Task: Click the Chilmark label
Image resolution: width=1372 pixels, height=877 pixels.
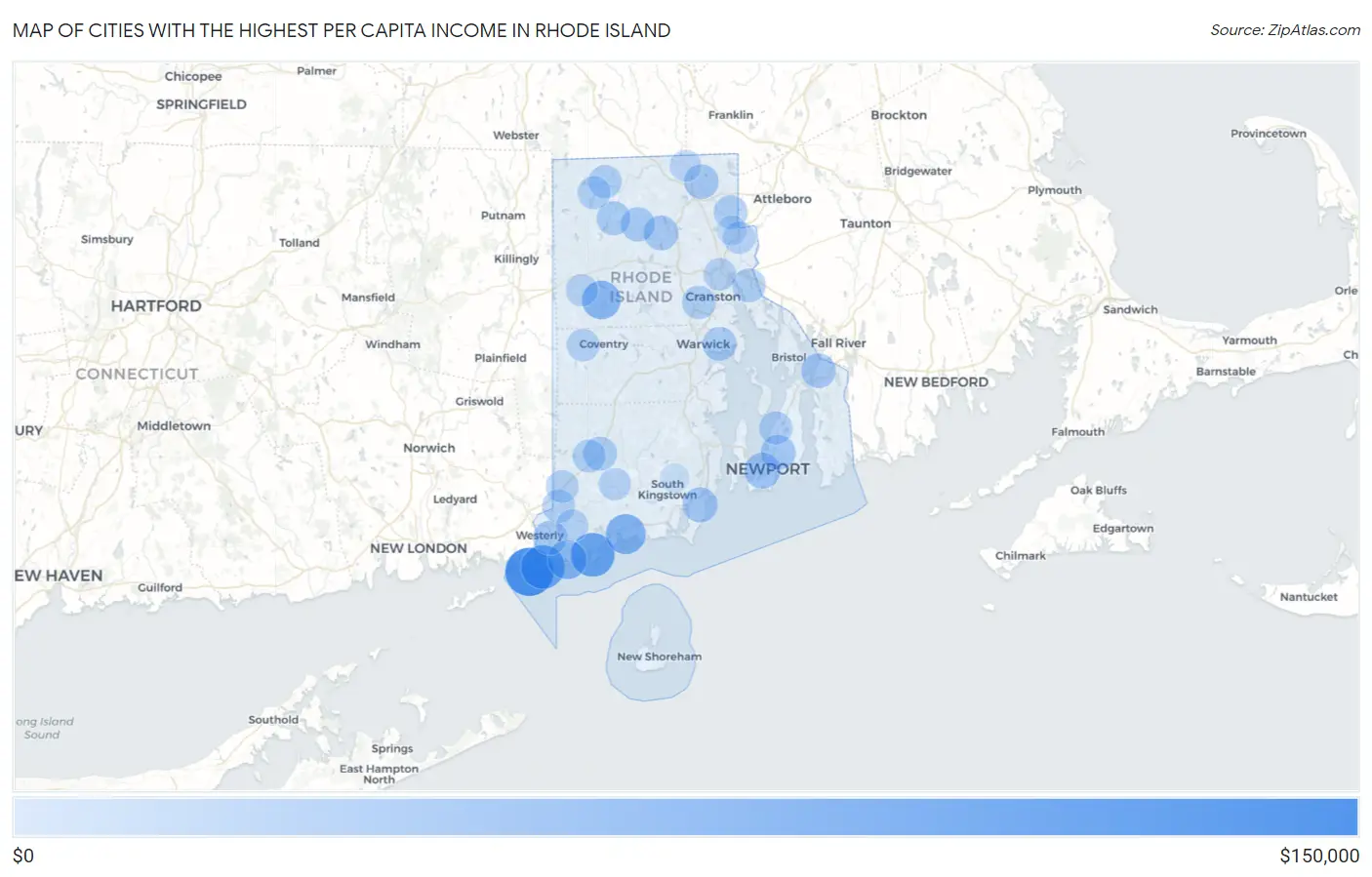Action: 1020,556
